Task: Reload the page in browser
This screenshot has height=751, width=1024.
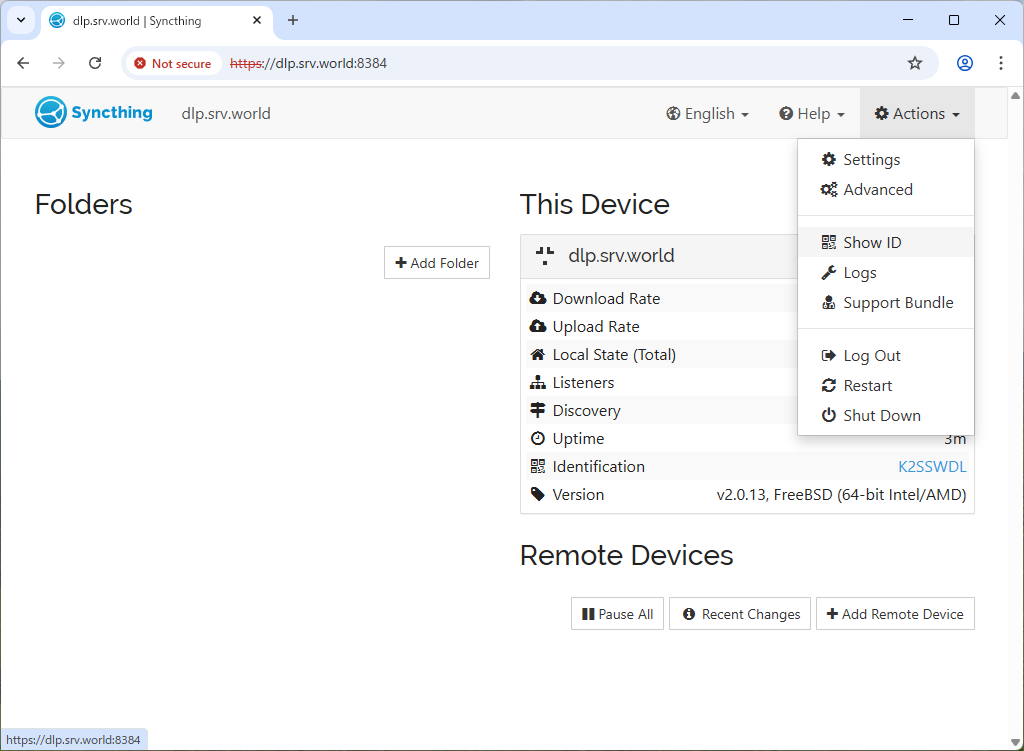Action: pos(95,63)
